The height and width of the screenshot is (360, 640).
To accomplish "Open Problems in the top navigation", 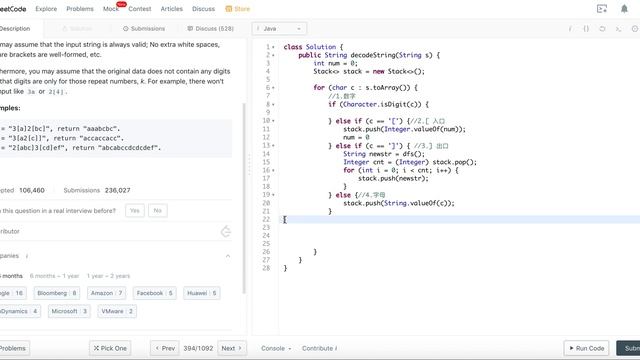I will 80,9.
